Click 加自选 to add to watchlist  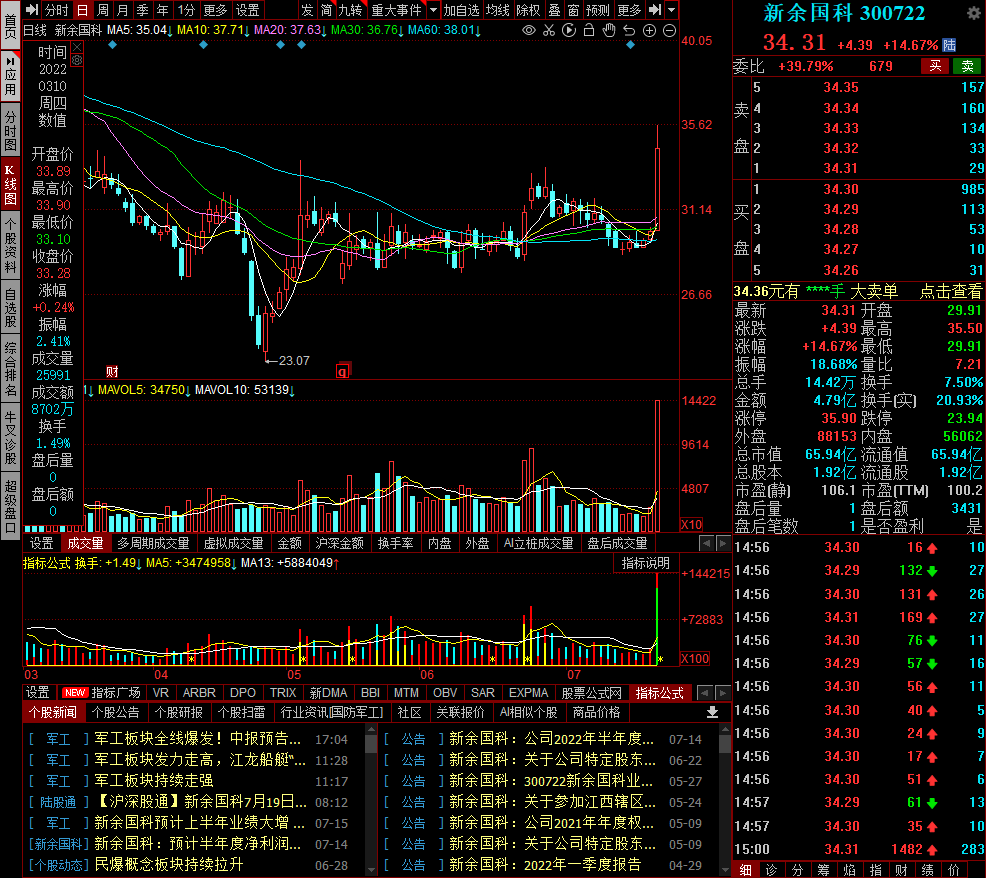coord(461,10)
